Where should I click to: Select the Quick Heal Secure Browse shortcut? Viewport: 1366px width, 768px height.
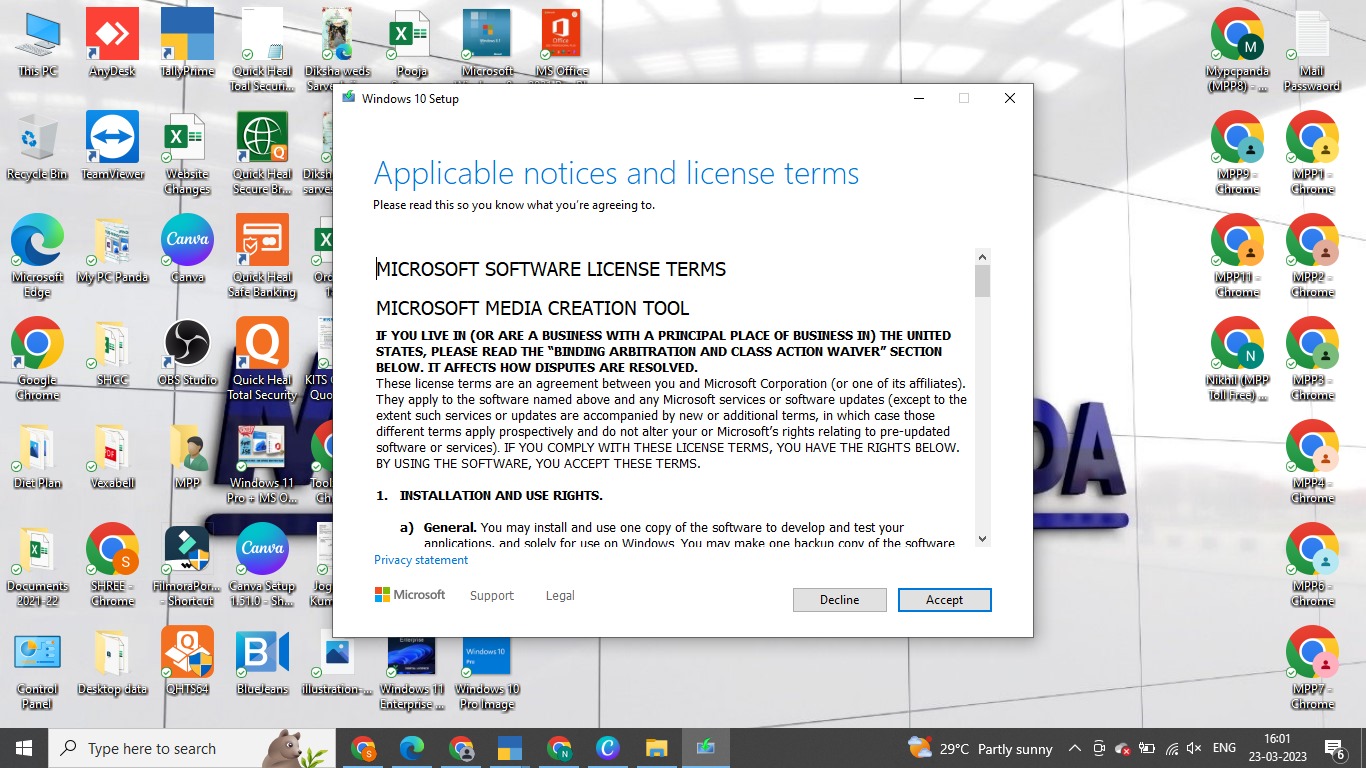coord(263,154)
